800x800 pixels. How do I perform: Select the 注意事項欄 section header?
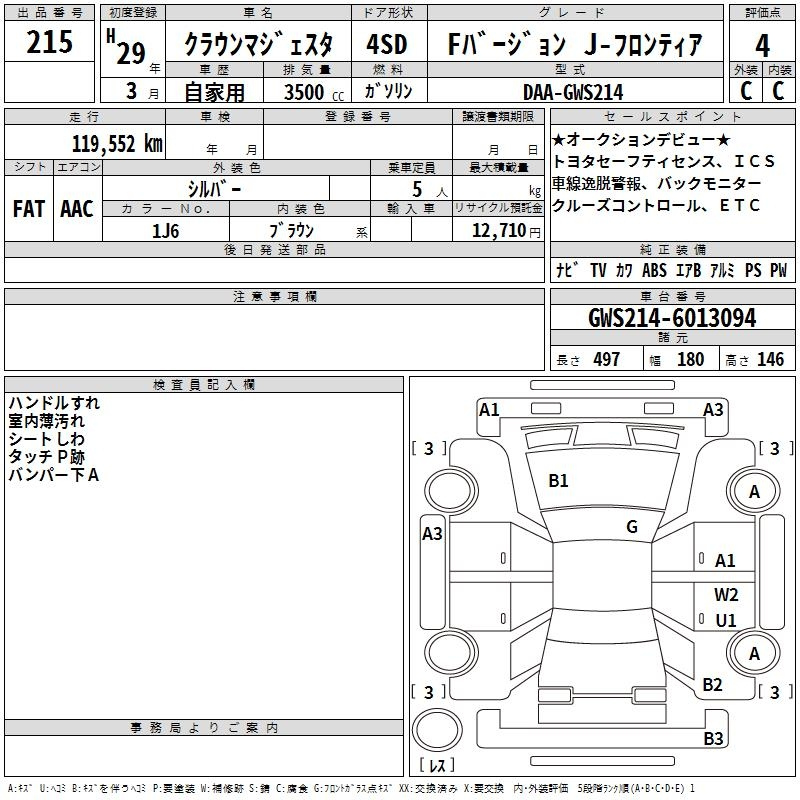pyautogui.click(x=274, y=296)
